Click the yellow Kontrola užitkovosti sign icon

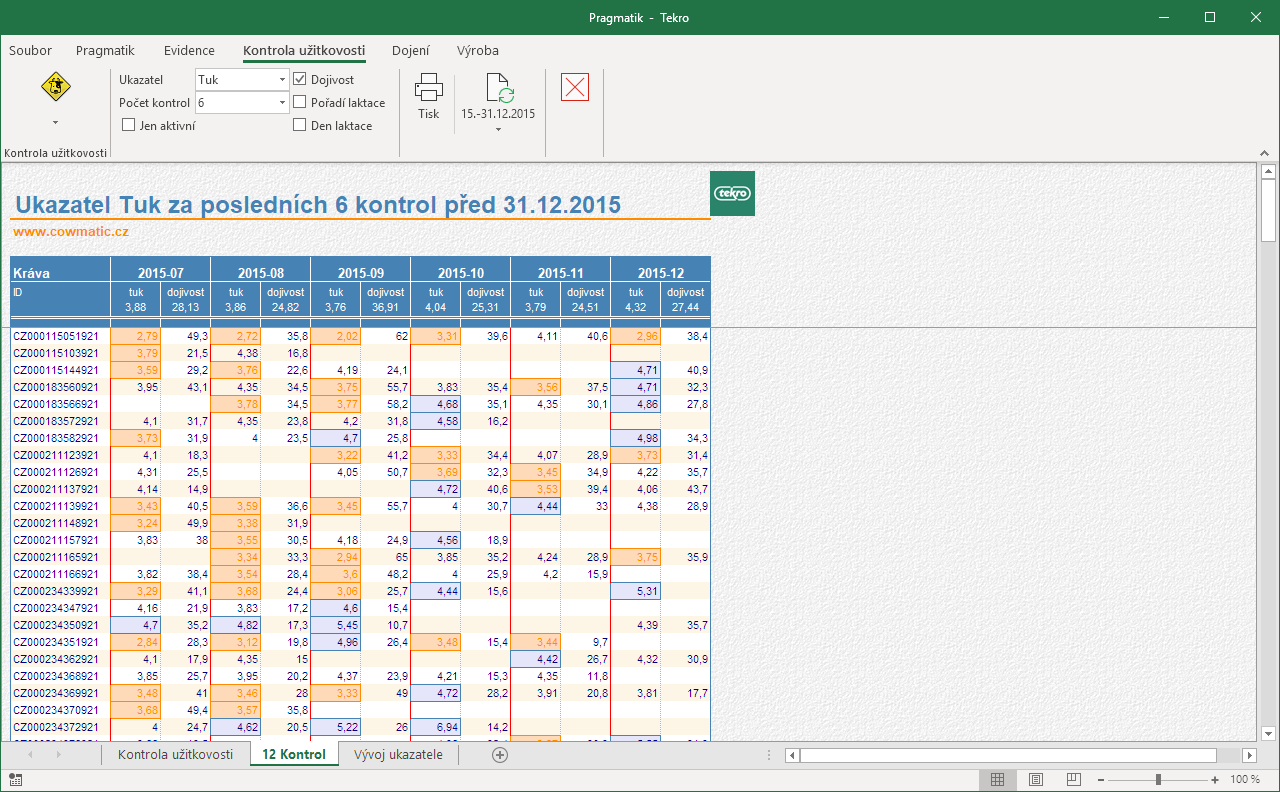[56, 88]
